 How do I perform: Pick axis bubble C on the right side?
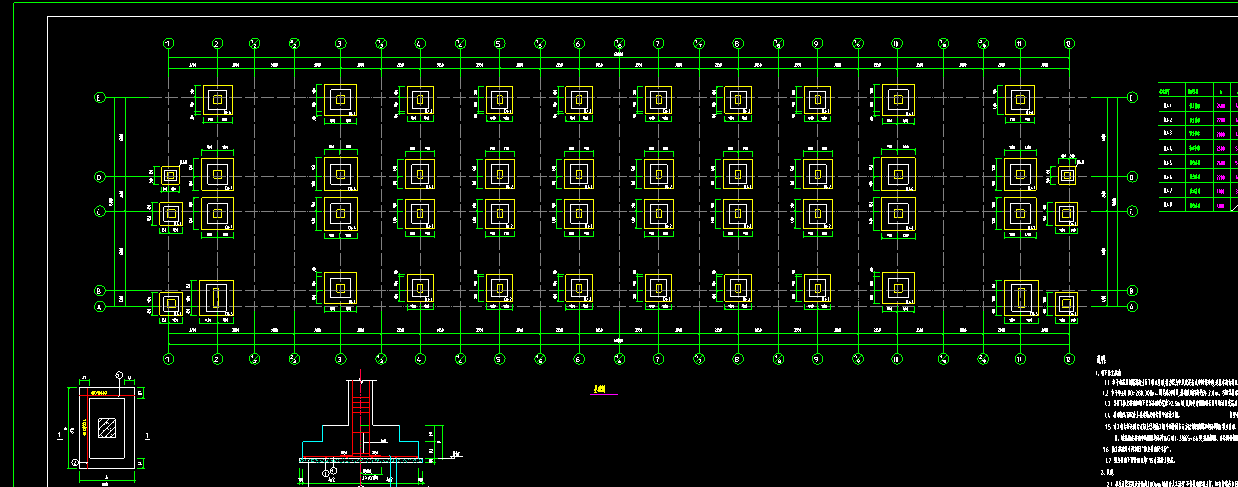(x=1131, y=212)
